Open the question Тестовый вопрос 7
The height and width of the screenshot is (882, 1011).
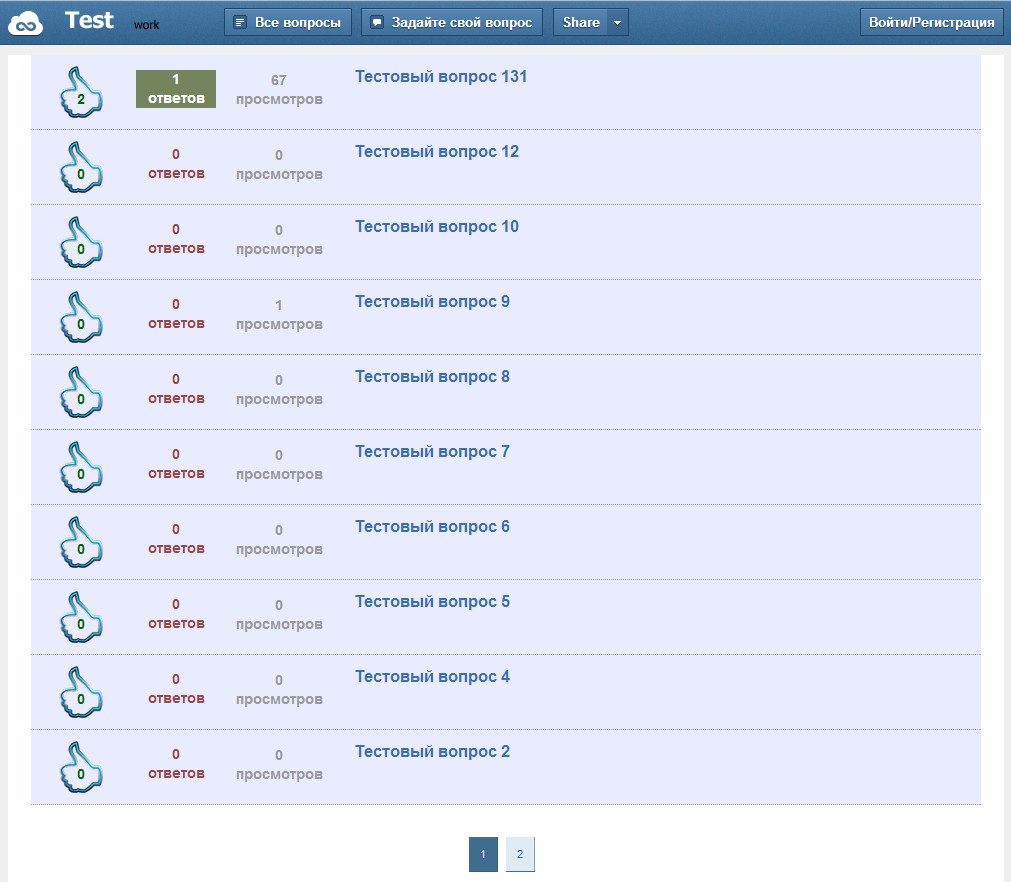click(x=433, y=452)
